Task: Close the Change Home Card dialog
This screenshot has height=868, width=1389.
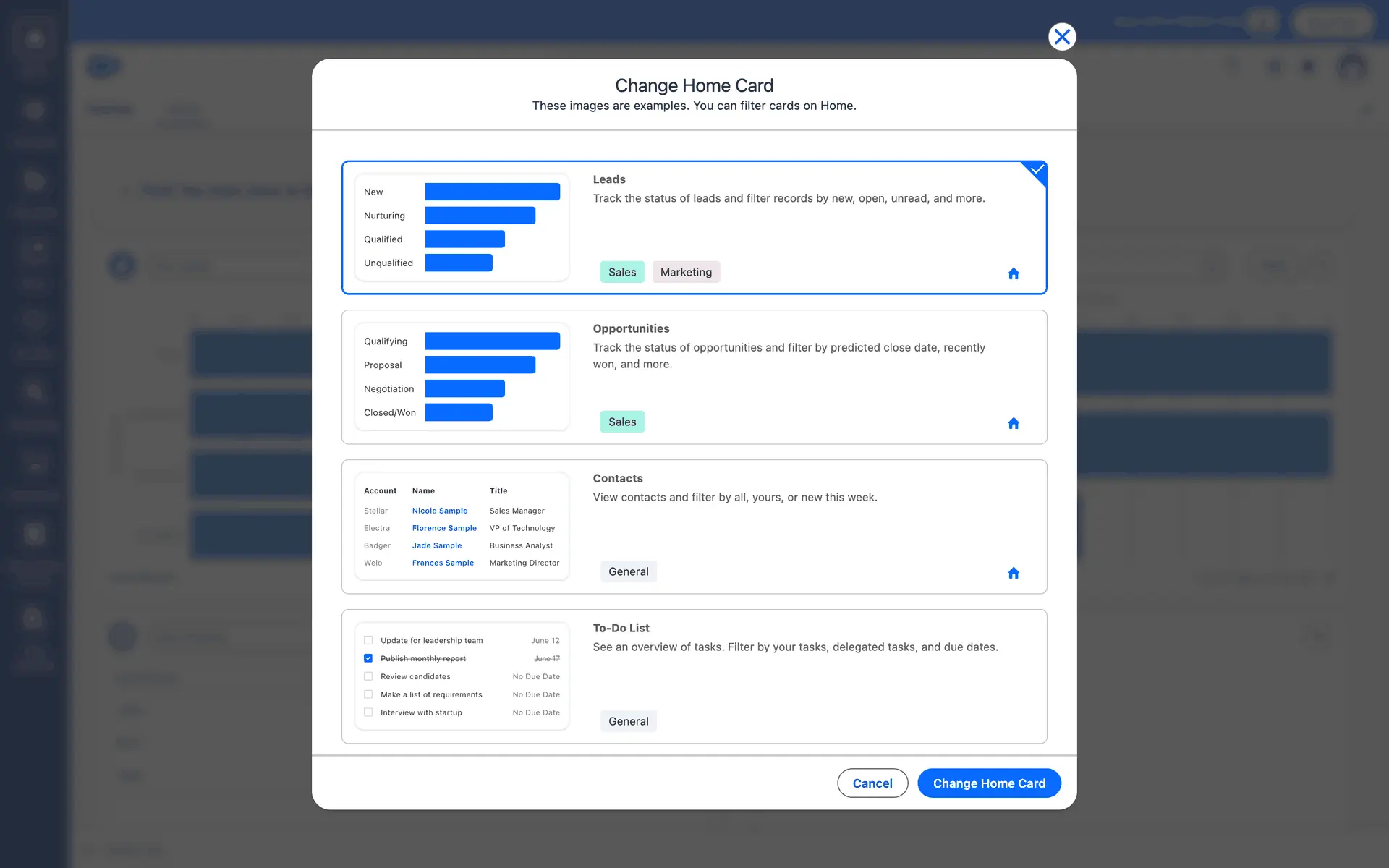Action: click(1061, 37)
